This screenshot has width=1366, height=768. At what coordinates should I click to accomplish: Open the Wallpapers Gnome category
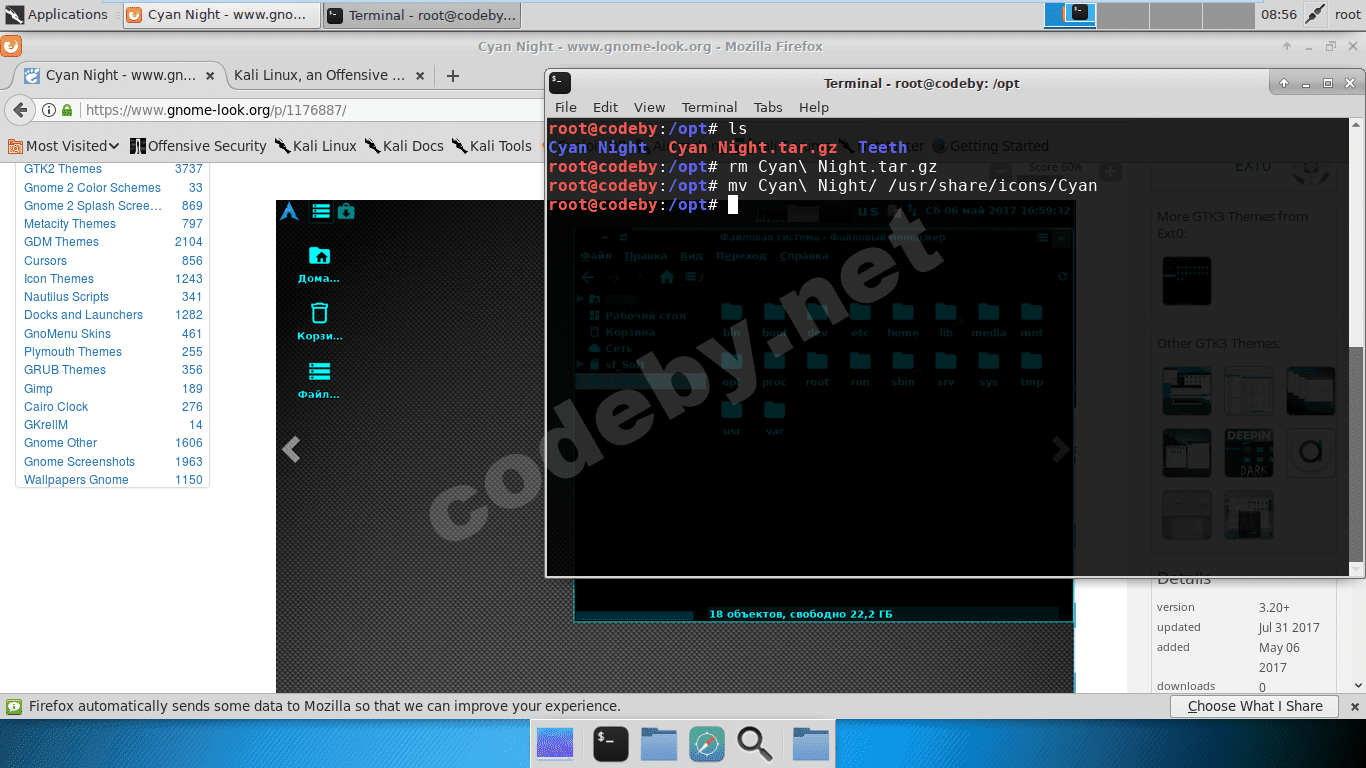tap(76, 480)
